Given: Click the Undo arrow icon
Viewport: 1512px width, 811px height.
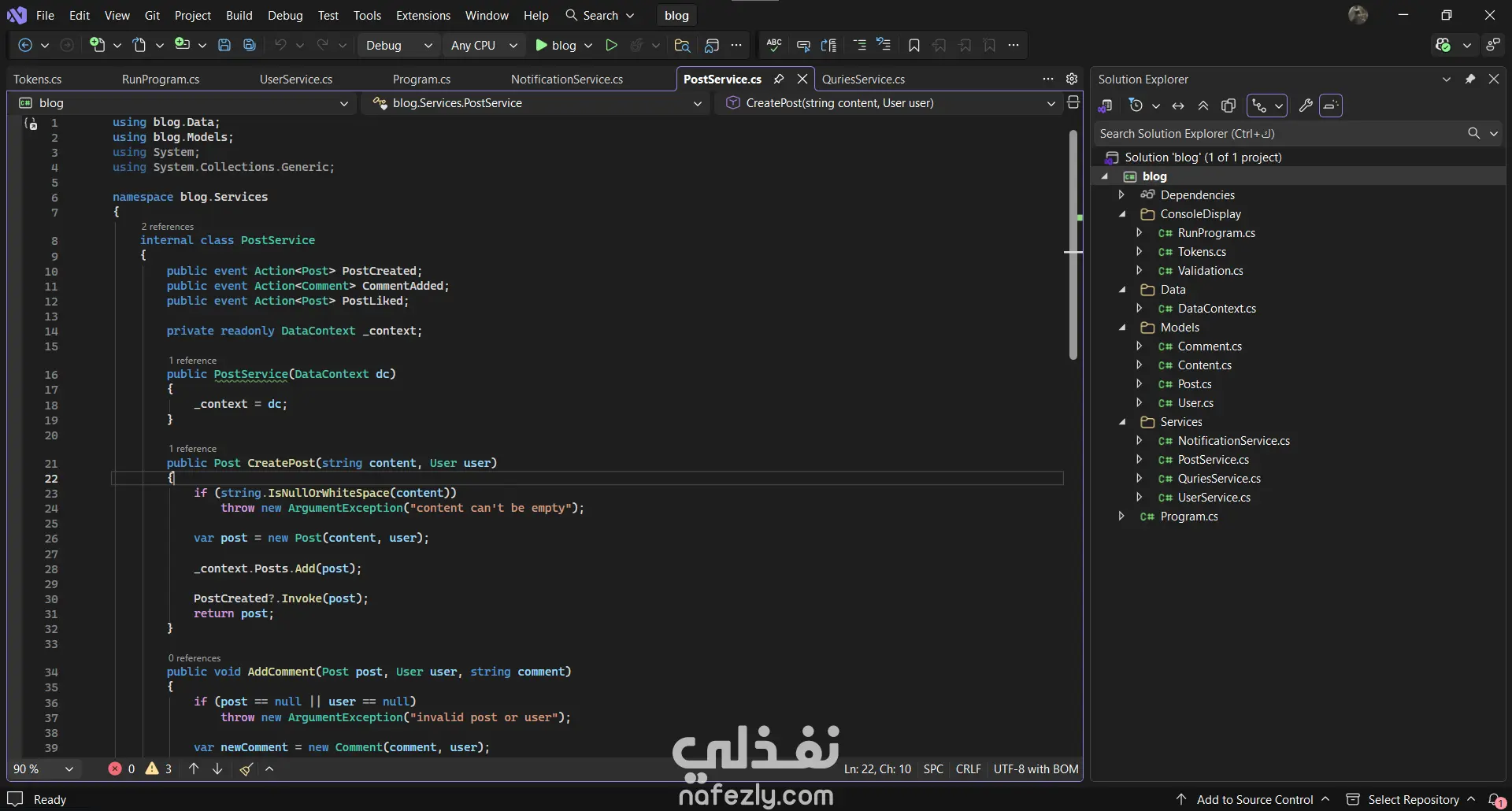Looking at the screenshot, I should [280, 45].
